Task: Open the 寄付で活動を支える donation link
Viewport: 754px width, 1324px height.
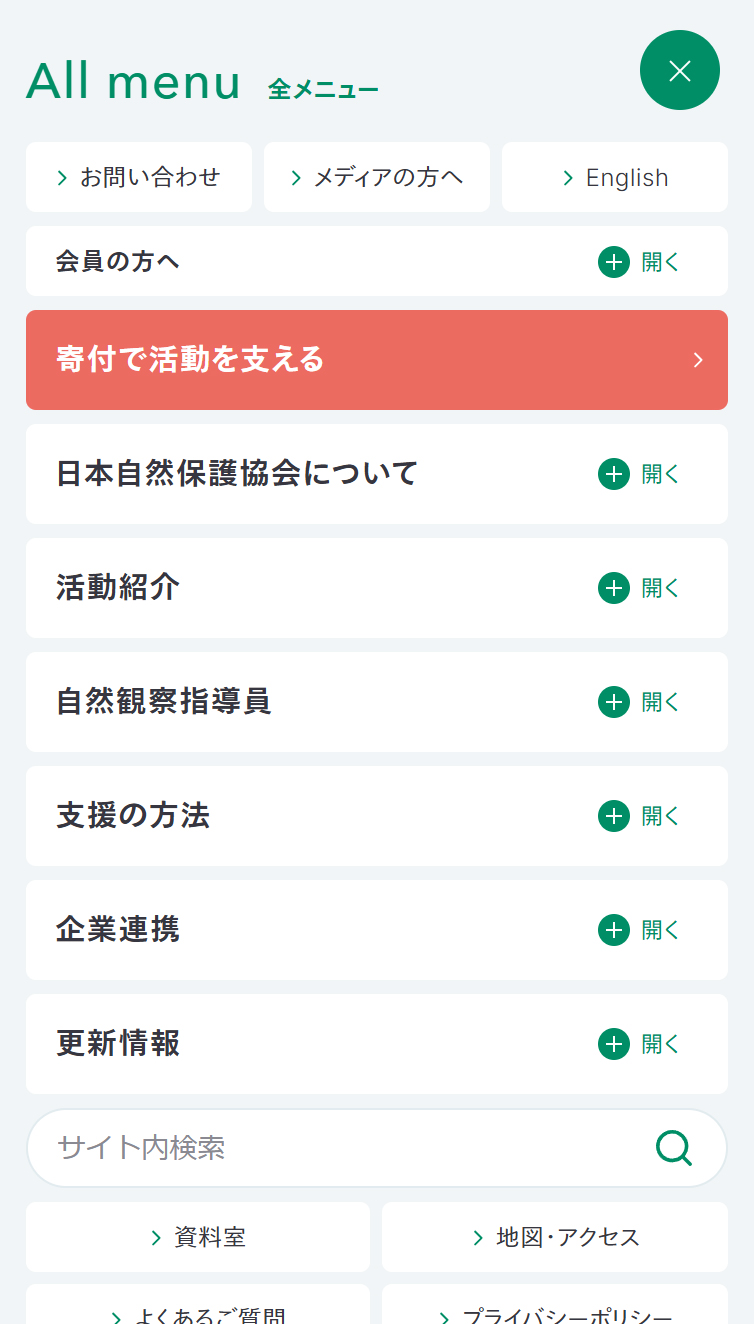Action: [x=377, y=360]
